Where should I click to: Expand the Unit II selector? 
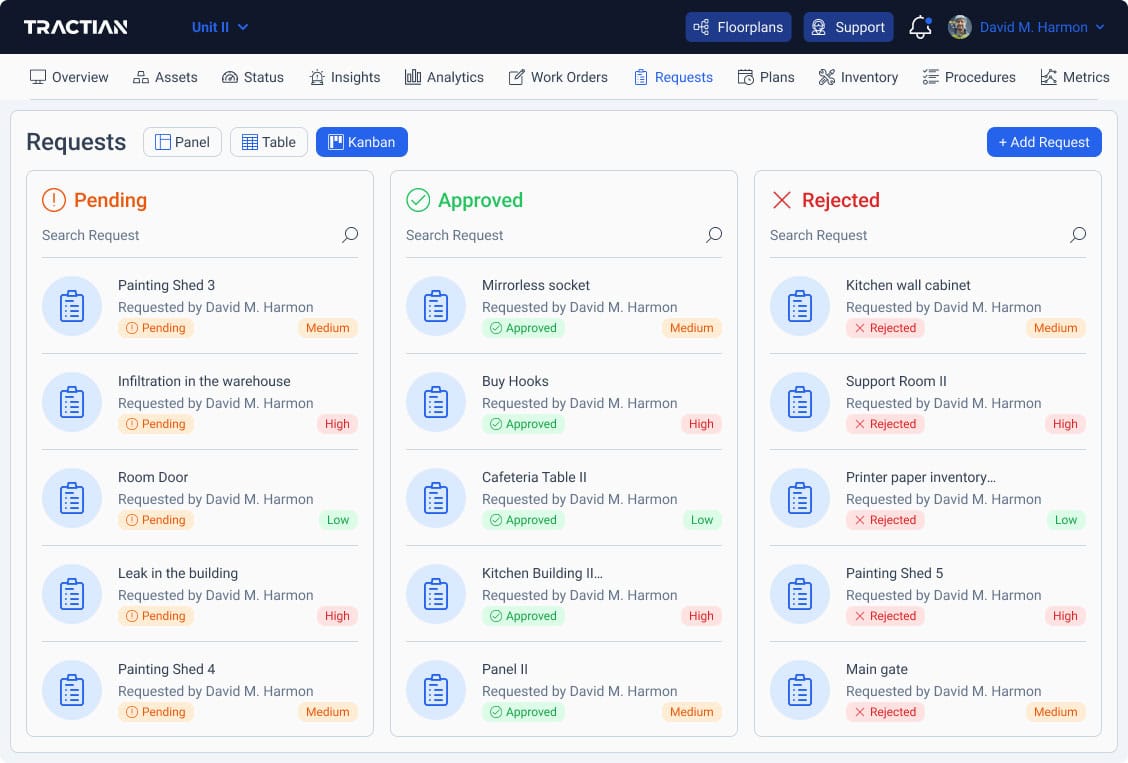(x=219, y=27)
